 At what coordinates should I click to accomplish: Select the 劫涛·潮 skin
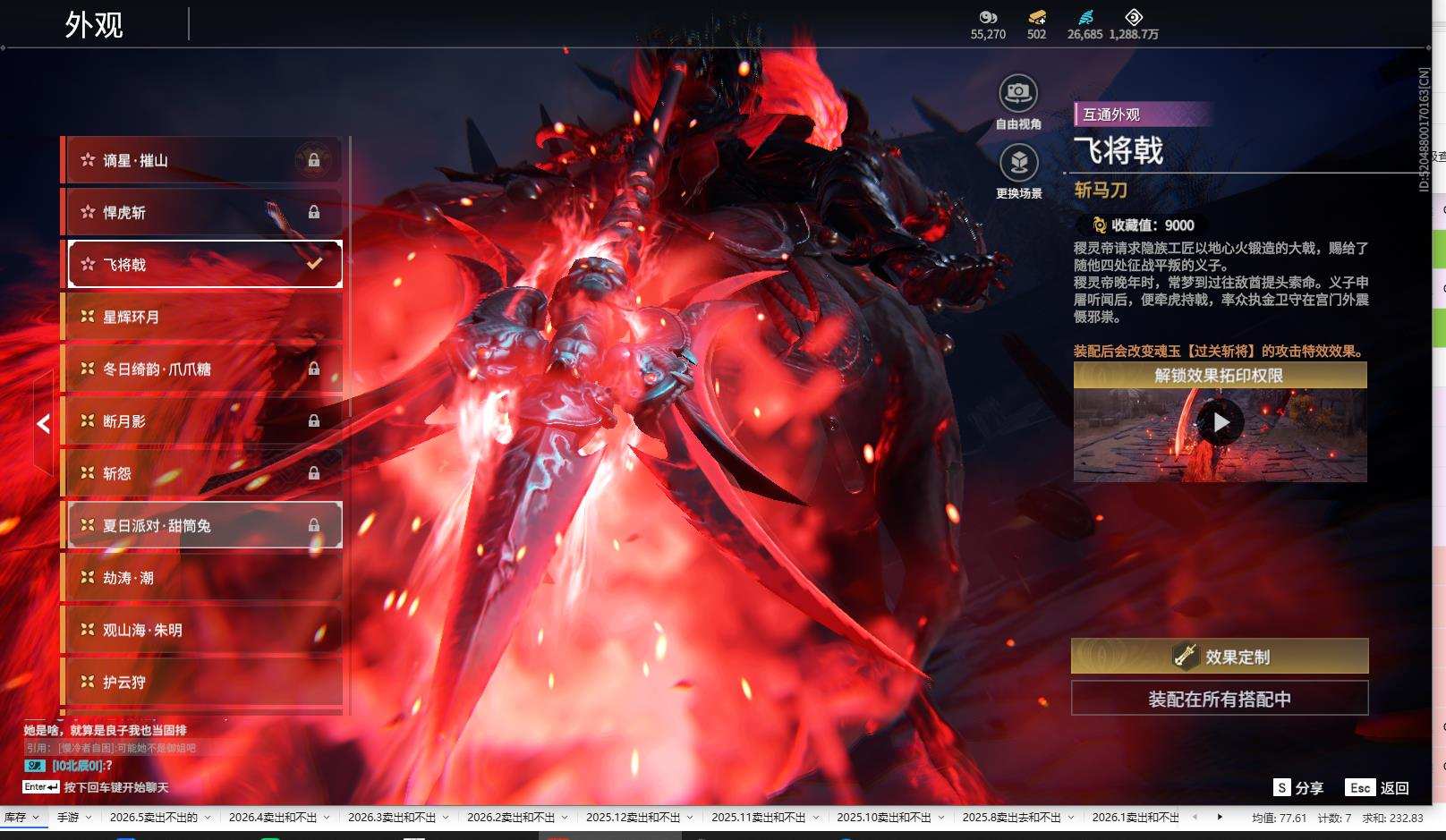[x=205, y=578]
